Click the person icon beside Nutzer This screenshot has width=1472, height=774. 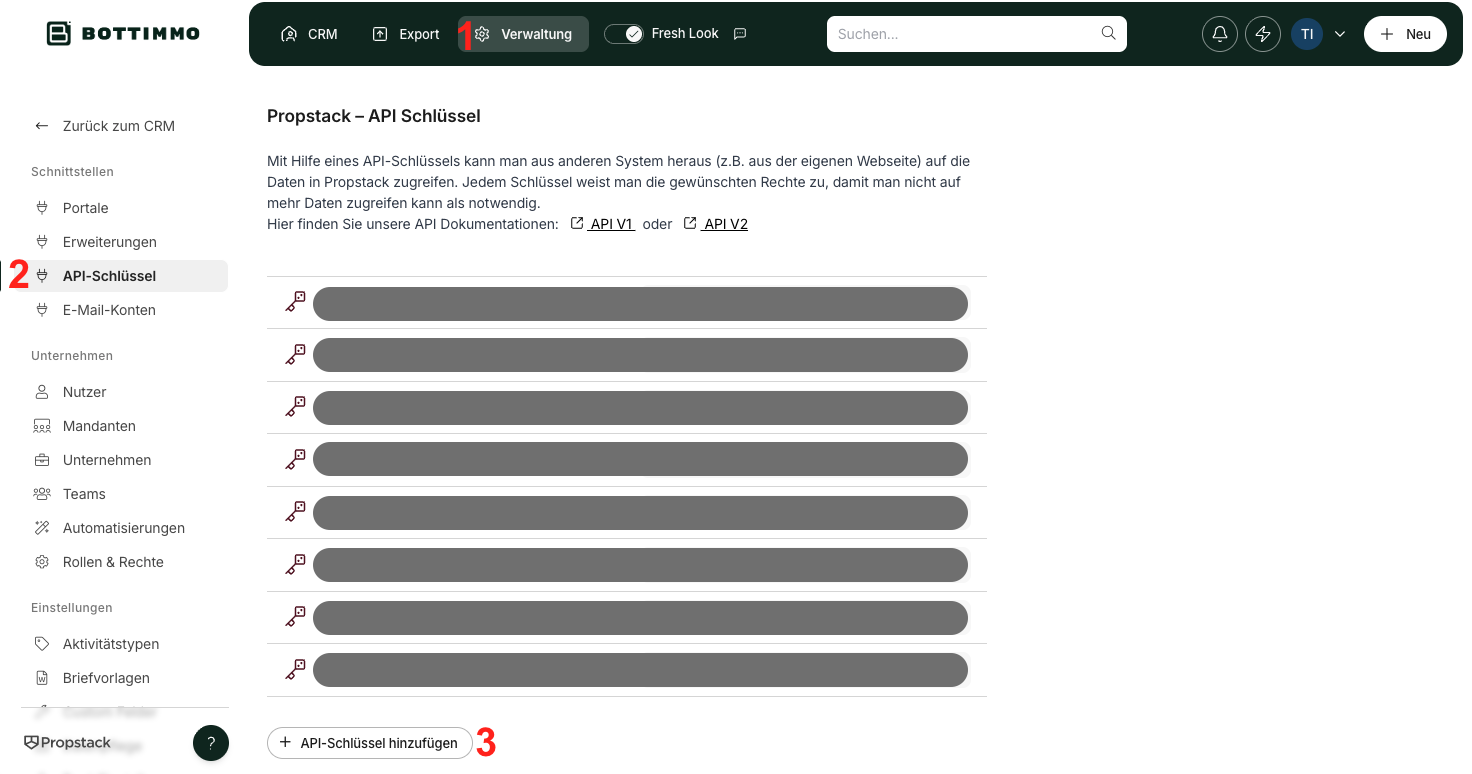42,392
